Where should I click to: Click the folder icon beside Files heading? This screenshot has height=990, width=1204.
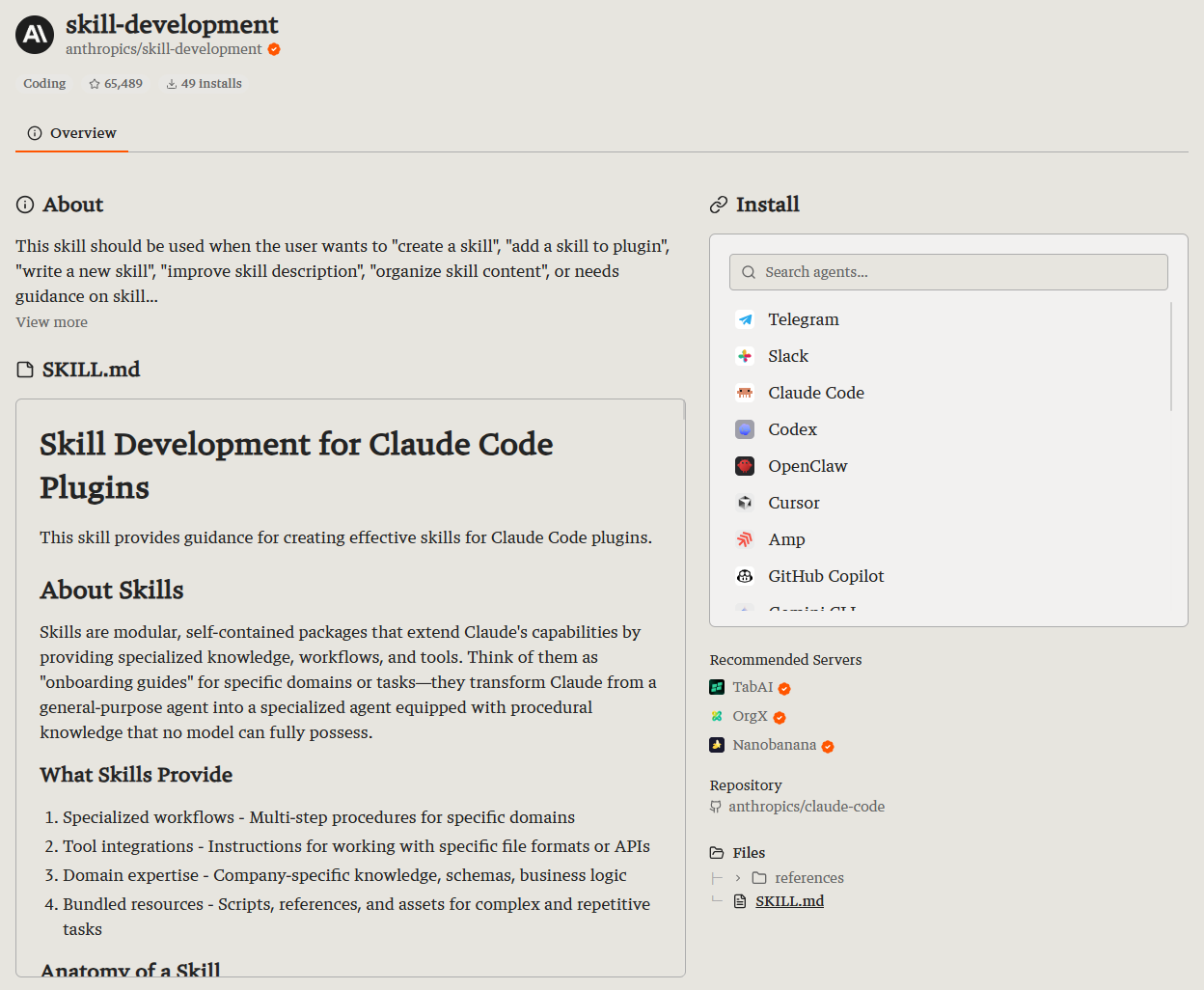pyautogui.click(x=717, y=853)
